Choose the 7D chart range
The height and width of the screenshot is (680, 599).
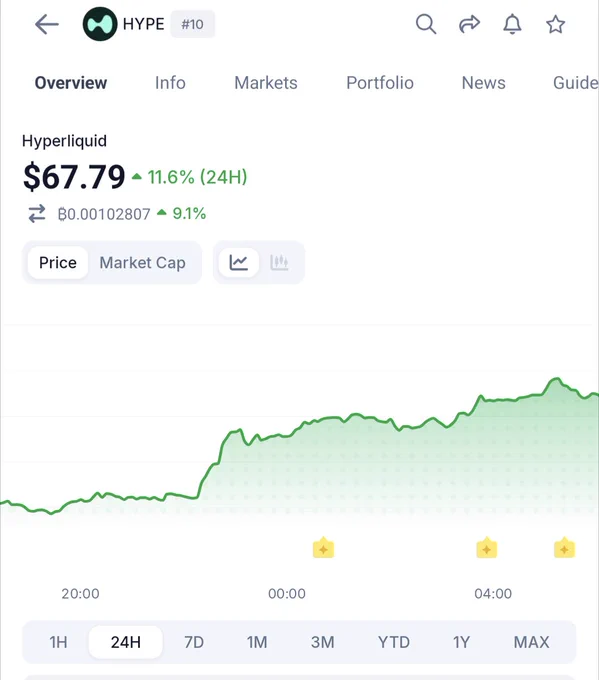[194, 642]
